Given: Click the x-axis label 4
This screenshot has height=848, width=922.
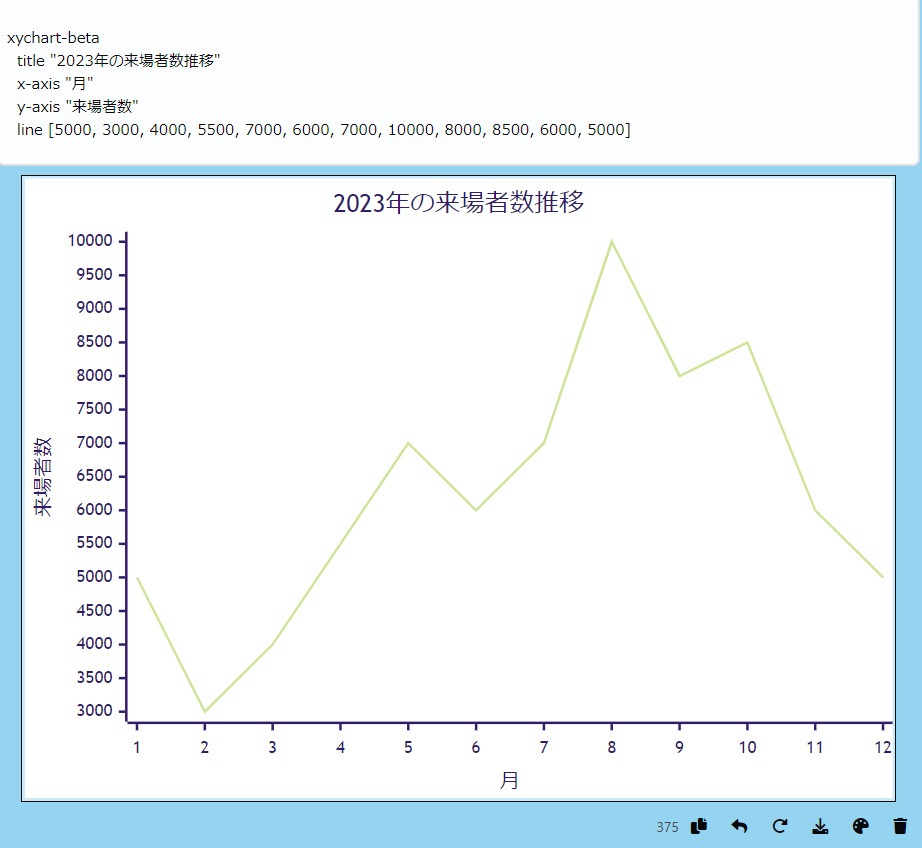Looking at the screenshot, I should (340, 747).
